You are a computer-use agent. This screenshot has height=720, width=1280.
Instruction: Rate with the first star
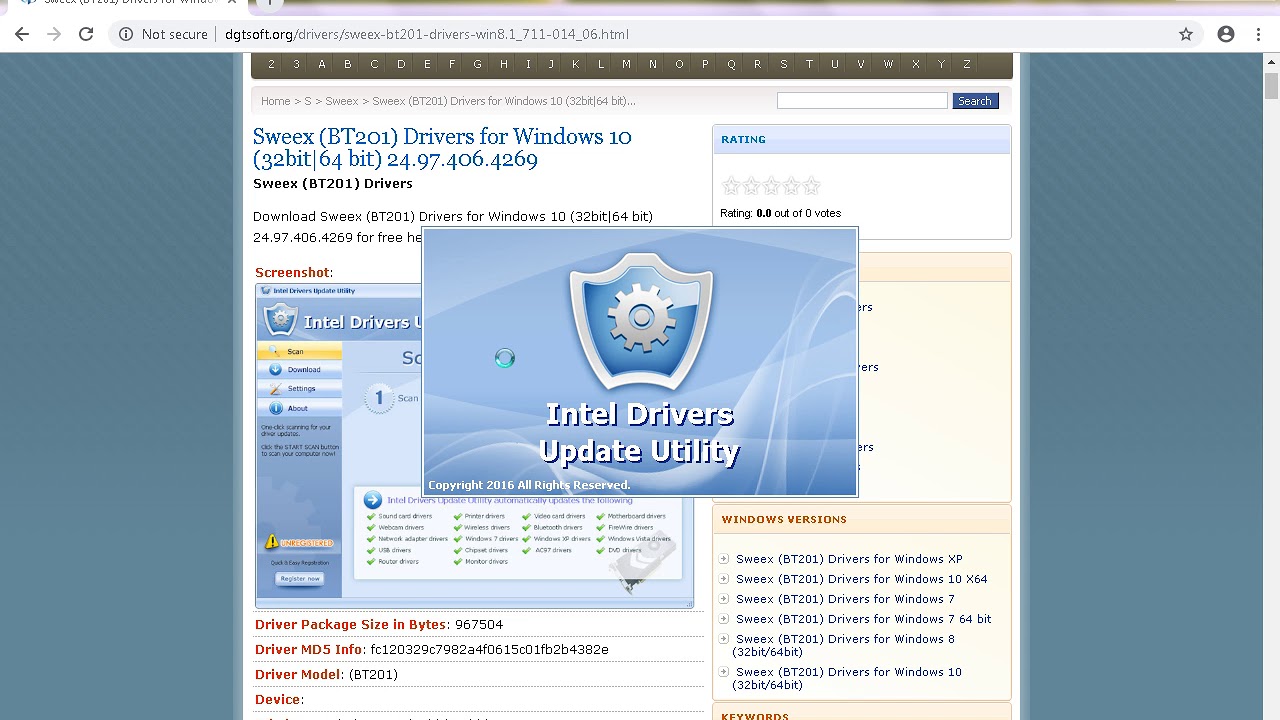point(731,185)
